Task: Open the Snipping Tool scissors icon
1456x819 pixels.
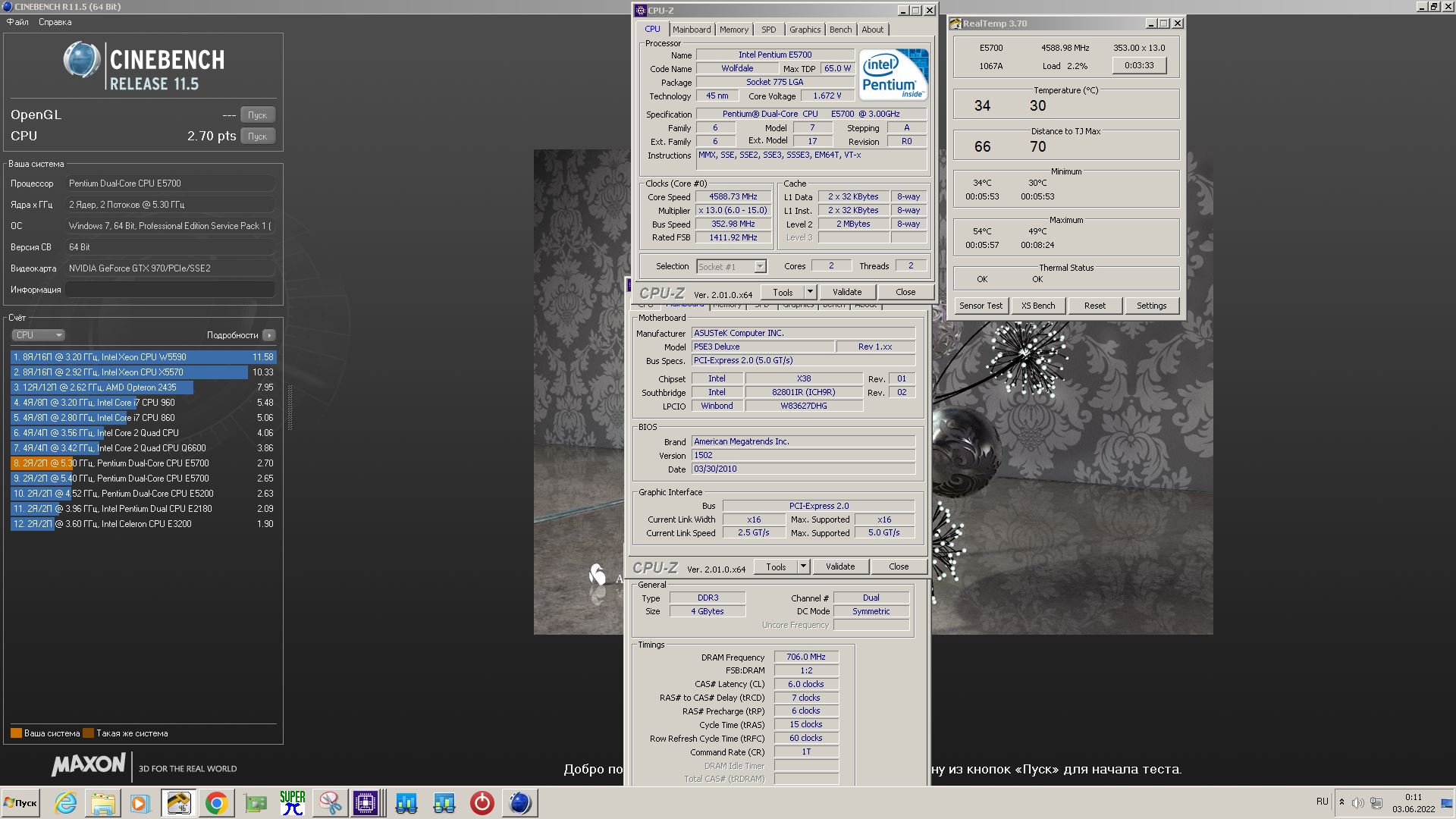Action: [x=330, y=803]
